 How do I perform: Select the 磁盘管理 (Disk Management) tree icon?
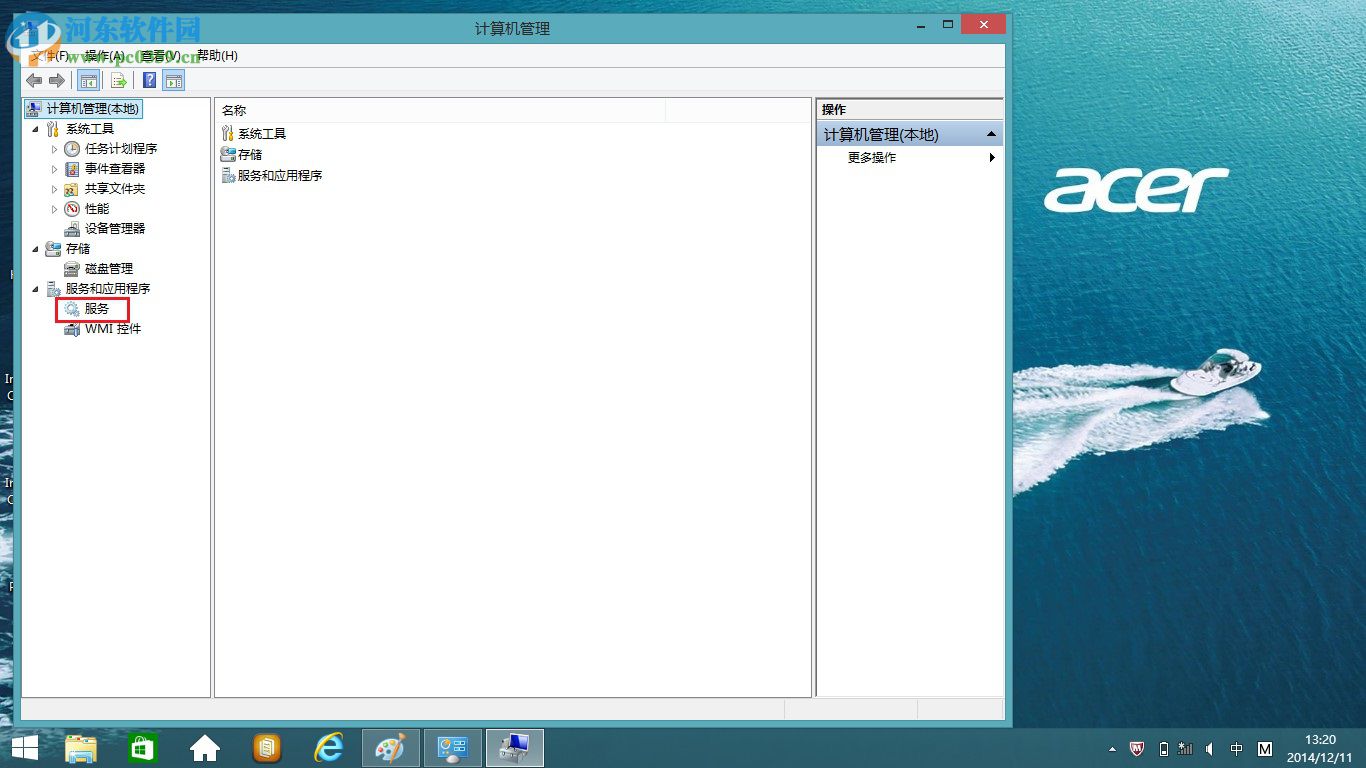point(70,268)
